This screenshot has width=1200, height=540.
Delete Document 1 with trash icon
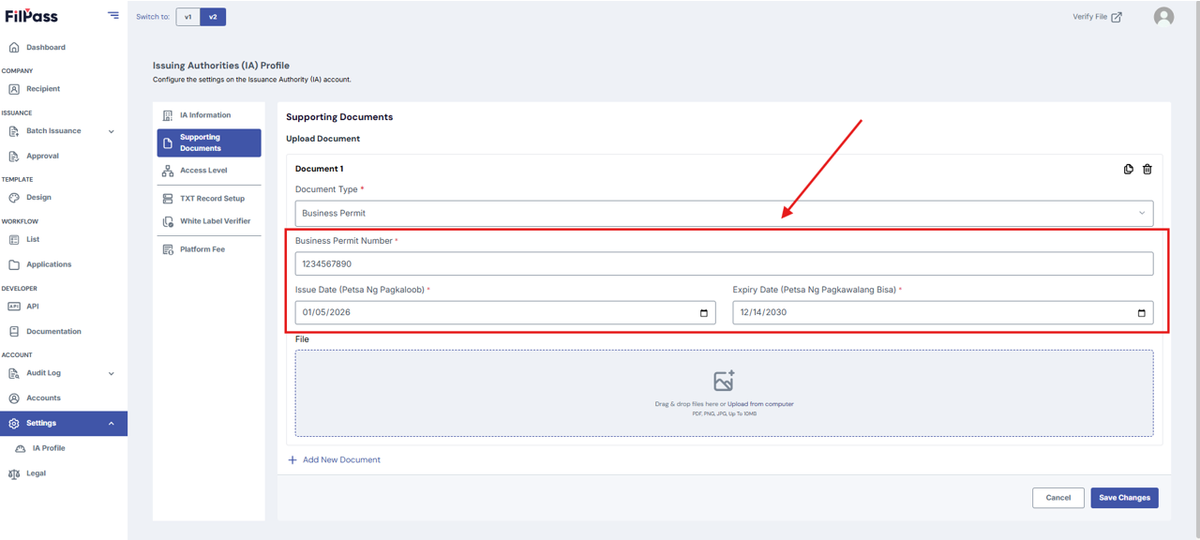(1147, 169)
